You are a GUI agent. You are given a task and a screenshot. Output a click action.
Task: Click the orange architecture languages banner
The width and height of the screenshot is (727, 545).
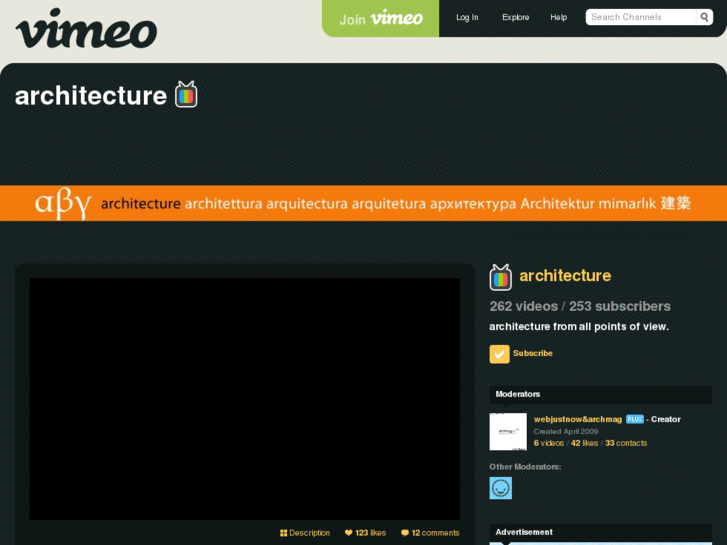pyautogui.click(x=364, y=203)
